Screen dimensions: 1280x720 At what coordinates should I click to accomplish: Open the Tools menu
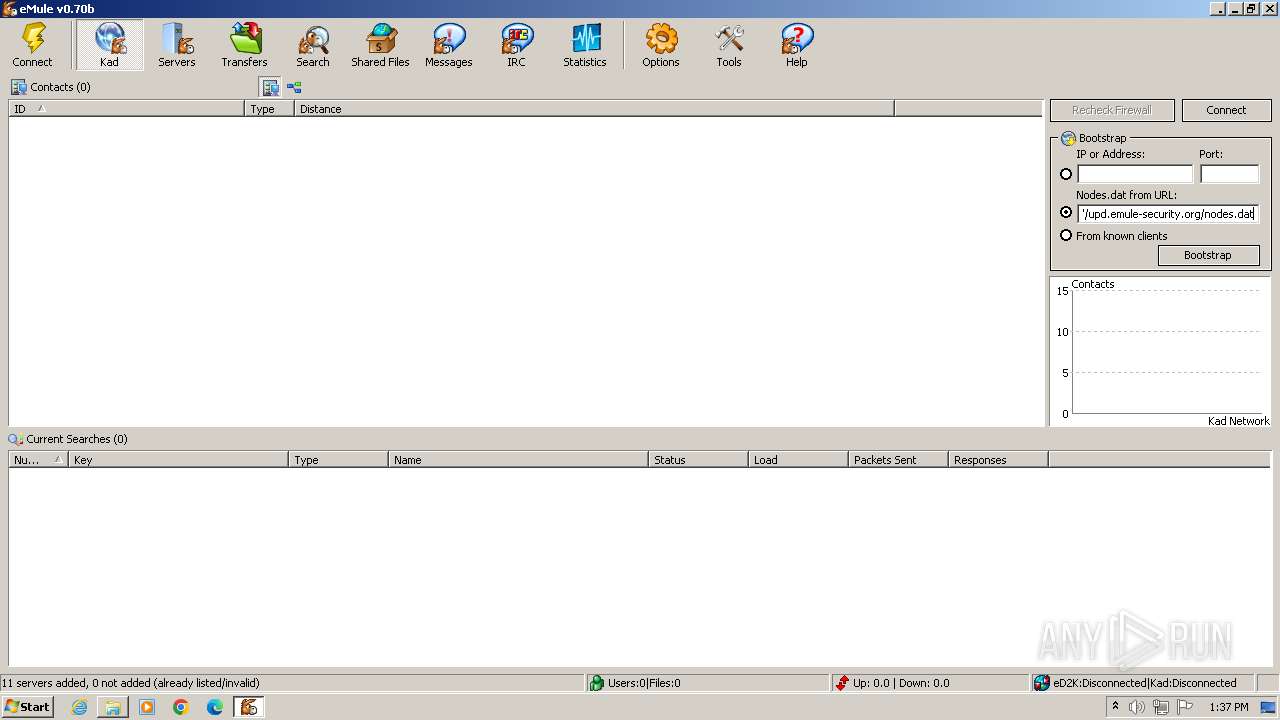(729, 46)
